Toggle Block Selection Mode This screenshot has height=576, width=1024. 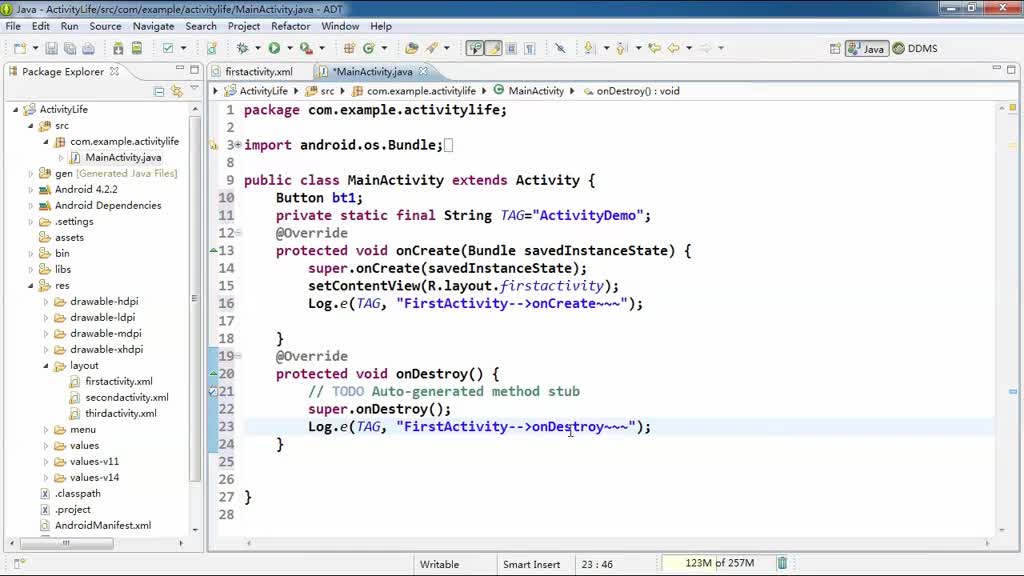511,48
